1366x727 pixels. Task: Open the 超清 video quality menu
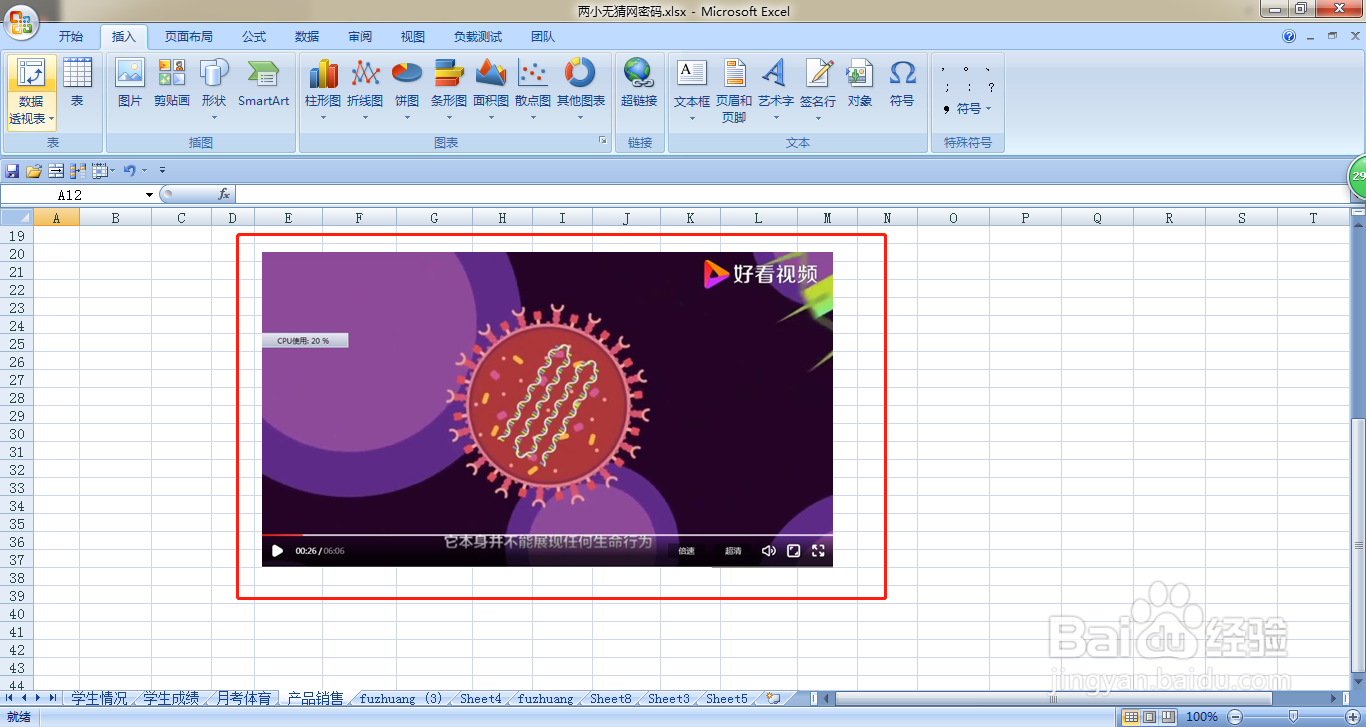click(733, 551)
